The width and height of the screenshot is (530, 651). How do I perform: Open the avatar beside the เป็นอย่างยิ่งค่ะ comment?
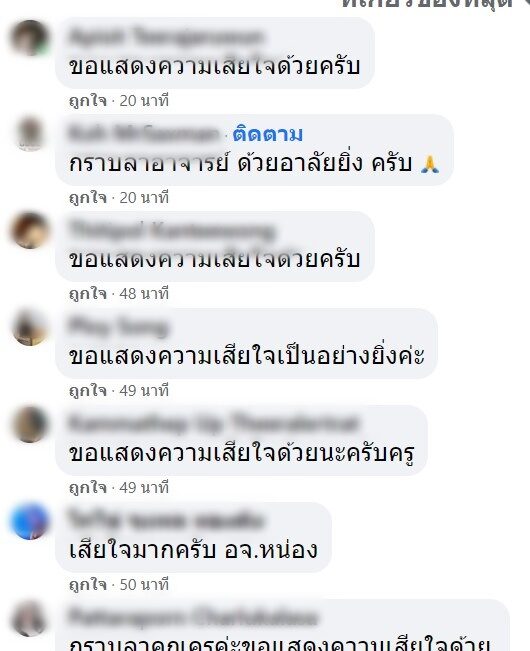[x=29, y=327]
